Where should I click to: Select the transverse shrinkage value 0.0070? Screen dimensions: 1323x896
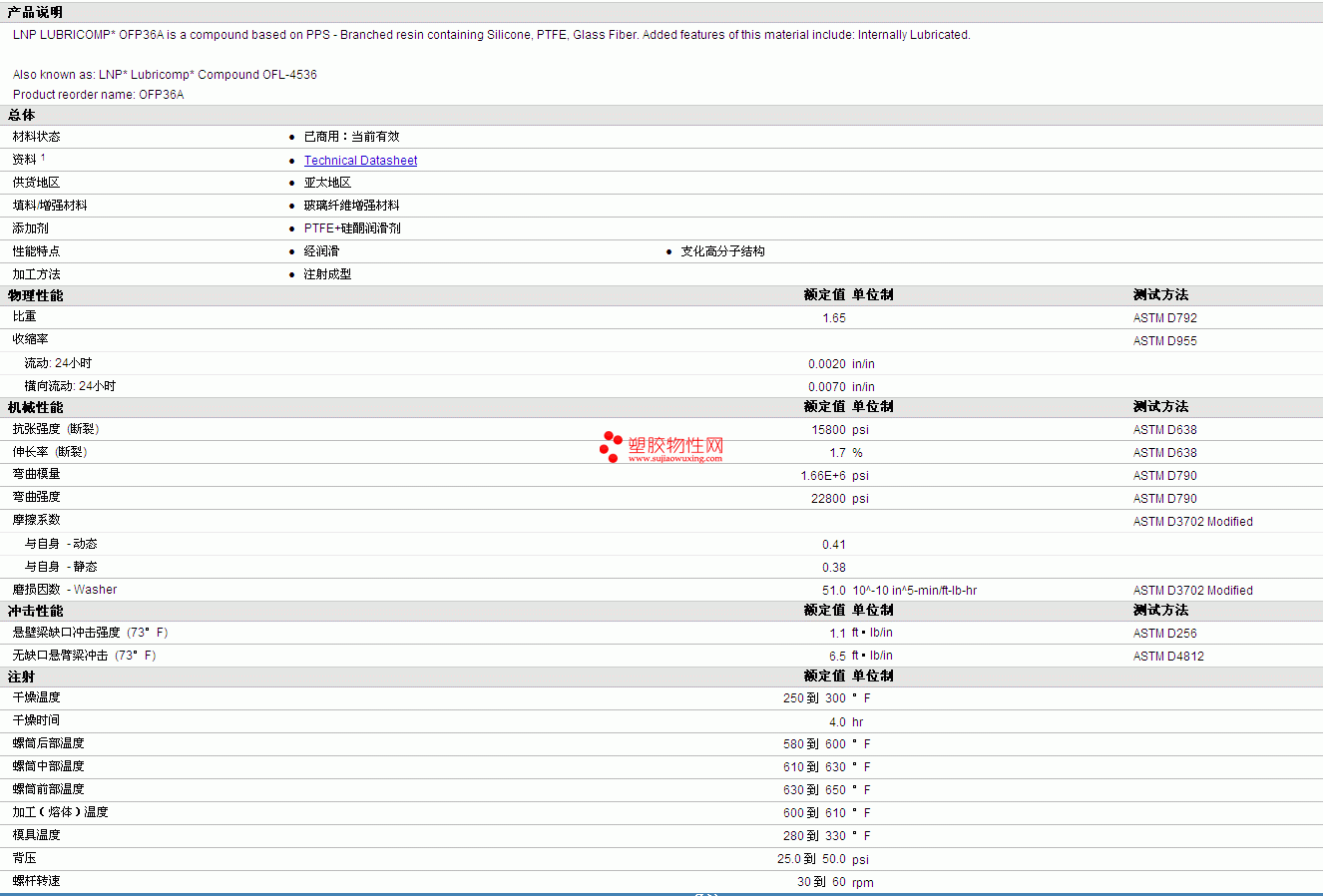(827, 387)
